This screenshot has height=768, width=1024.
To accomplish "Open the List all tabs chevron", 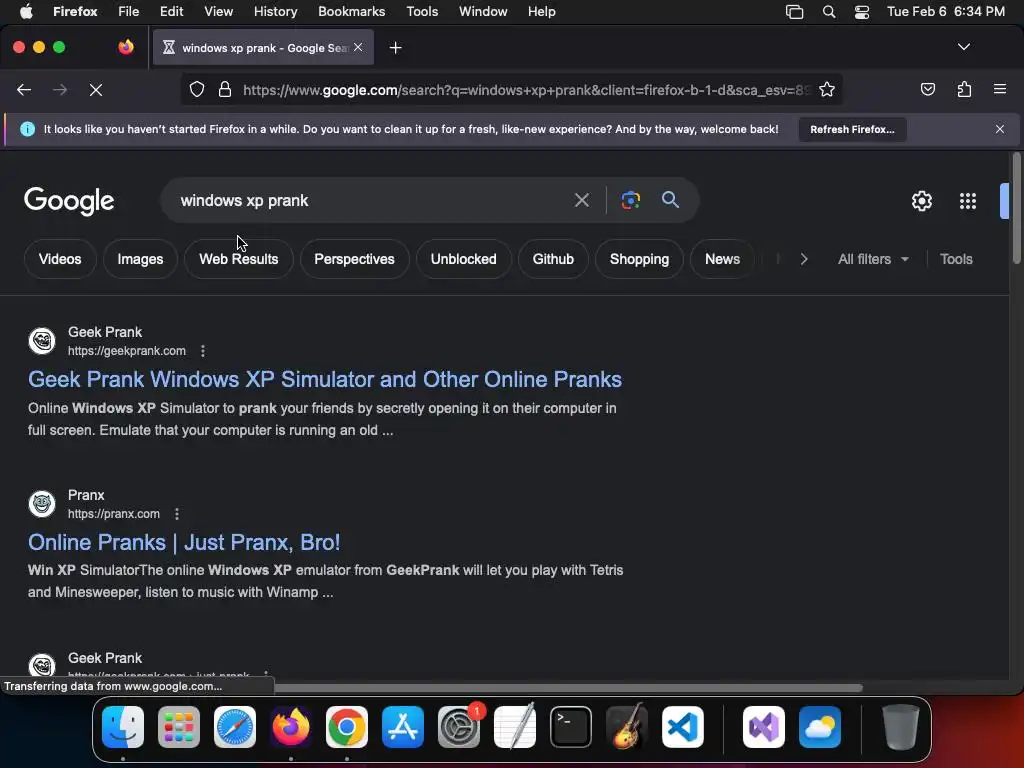I will pyautogui.click(x=963, y=47).
